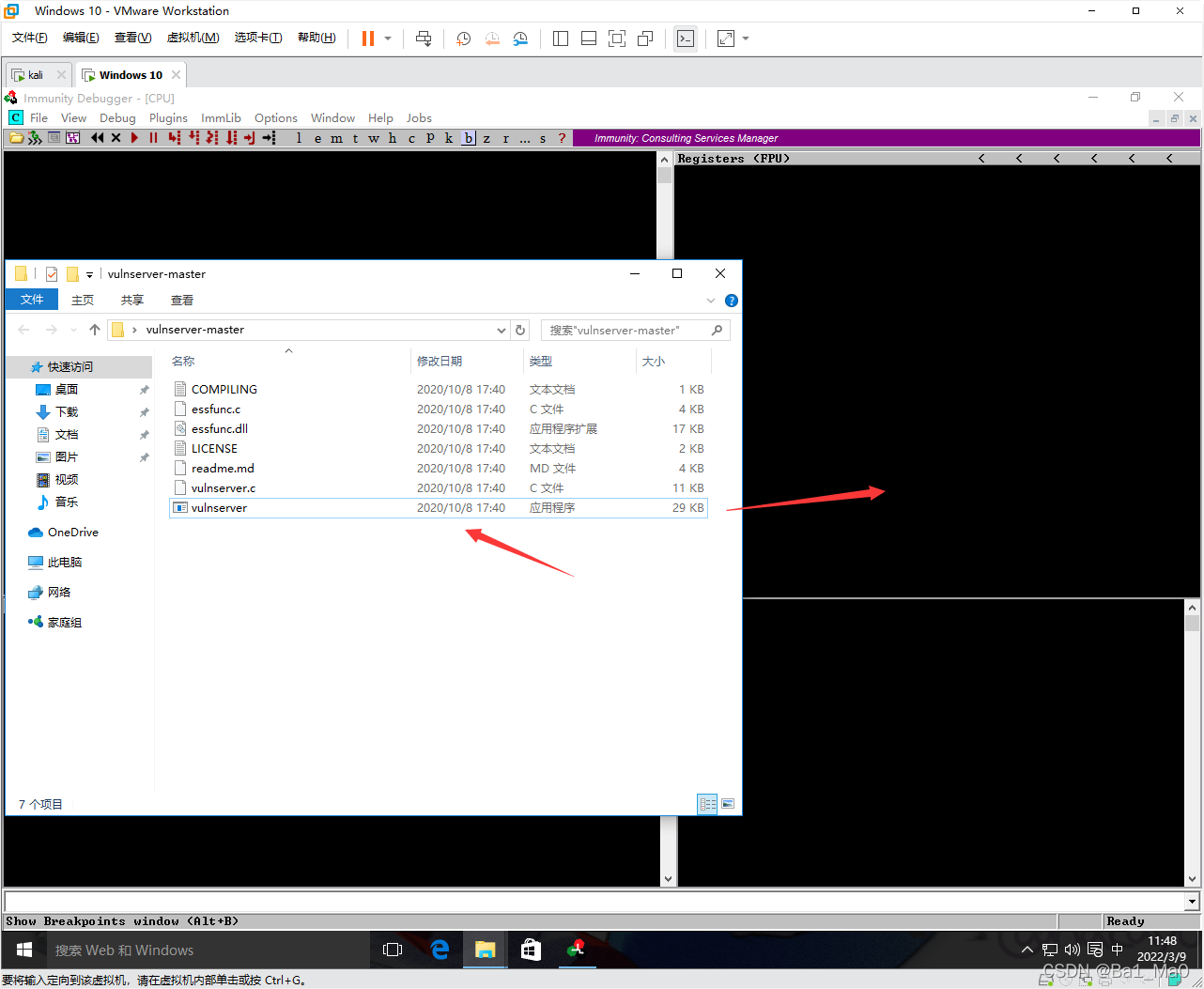Click VMware full screen icon
Viewport: 1204px width, 989px height.
[617, 39]
